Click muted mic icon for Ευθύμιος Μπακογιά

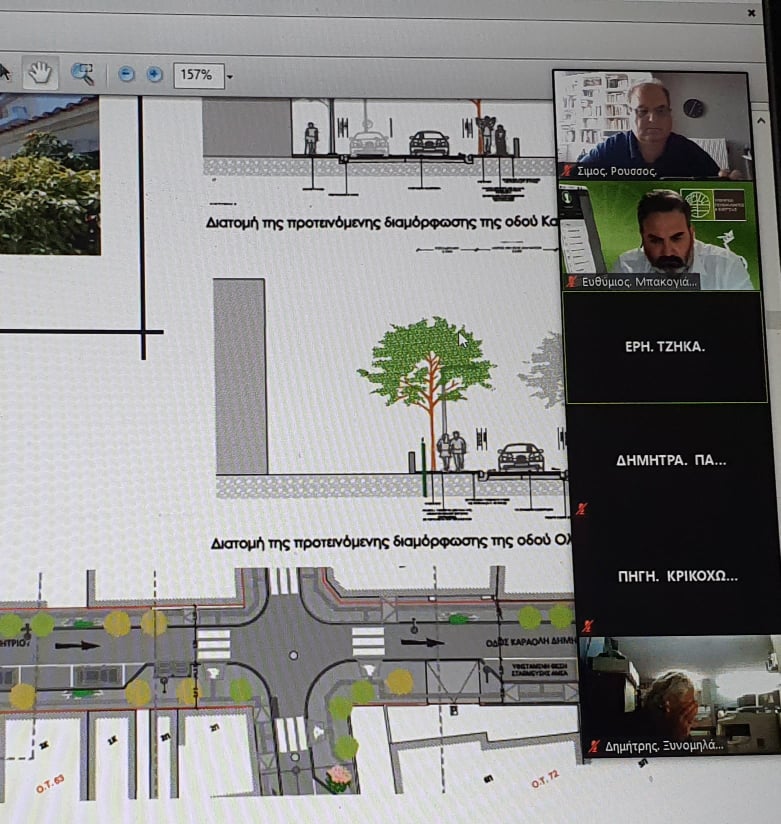[x=572, y=282]
